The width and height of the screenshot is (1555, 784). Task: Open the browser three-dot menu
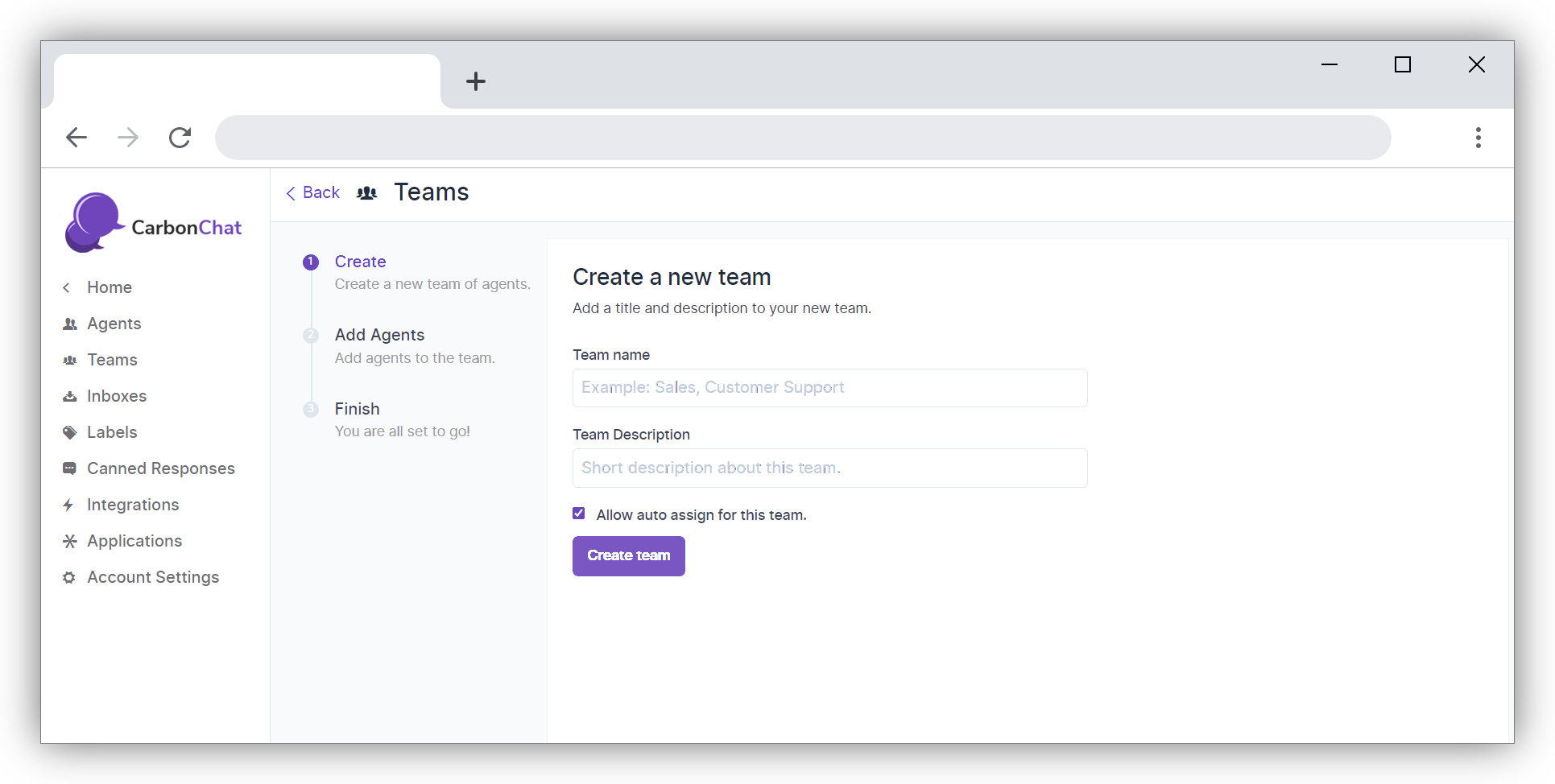pos(1478,138)
